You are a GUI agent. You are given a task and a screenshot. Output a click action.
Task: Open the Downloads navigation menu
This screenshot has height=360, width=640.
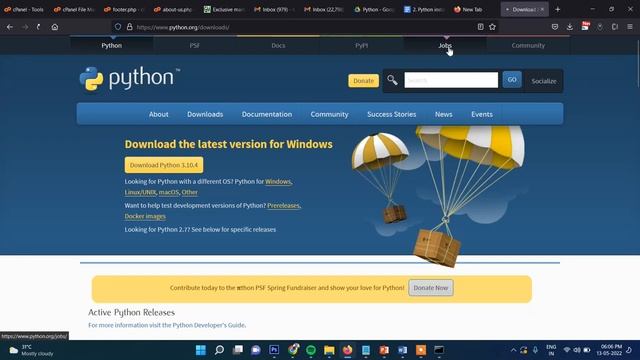[x=205, y=114]
